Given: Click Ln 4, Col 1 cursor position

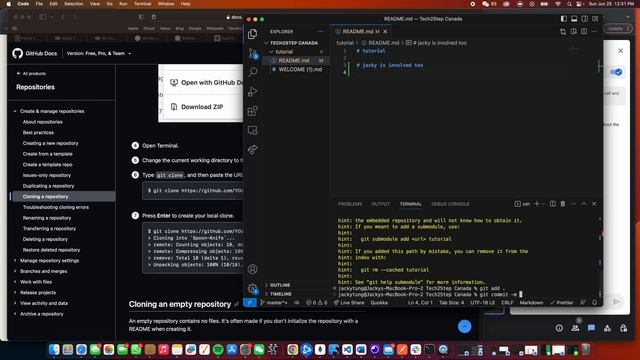Looking at the screenshot, I should pos(420,302).
